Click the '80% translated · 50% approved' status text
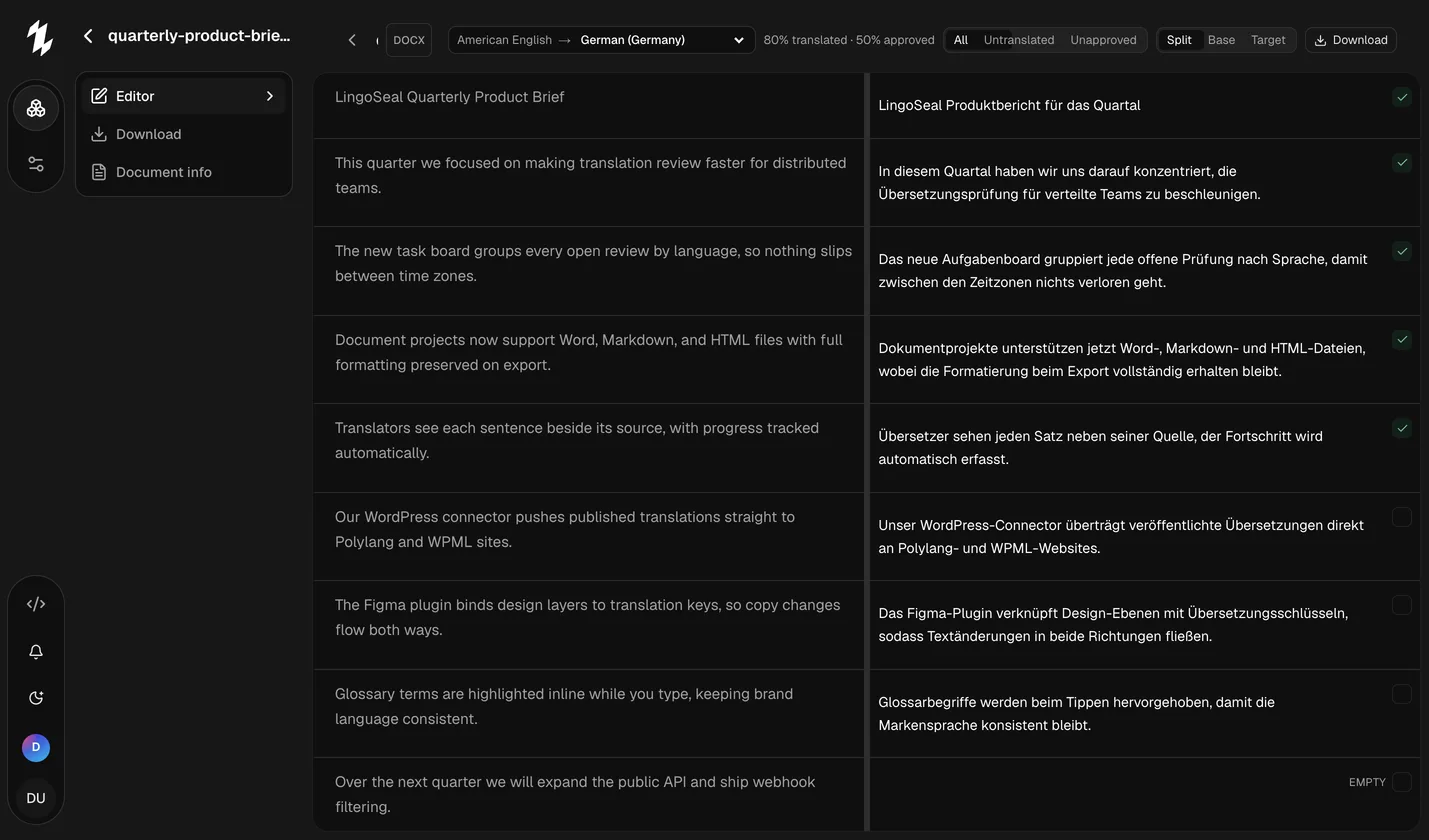 pyautogui.click(x=849, y=40)
